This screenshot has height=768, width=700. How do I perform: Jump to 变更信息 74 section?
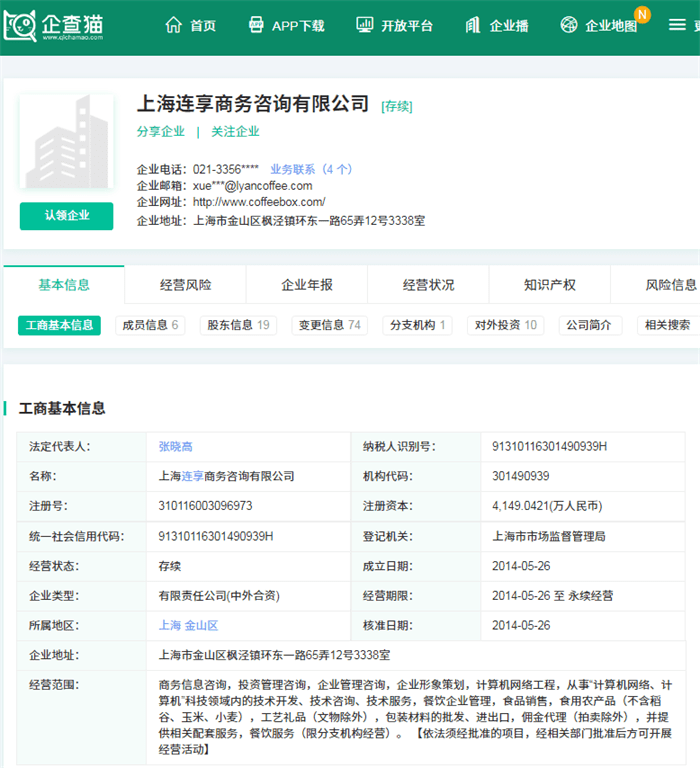[330, 325]
